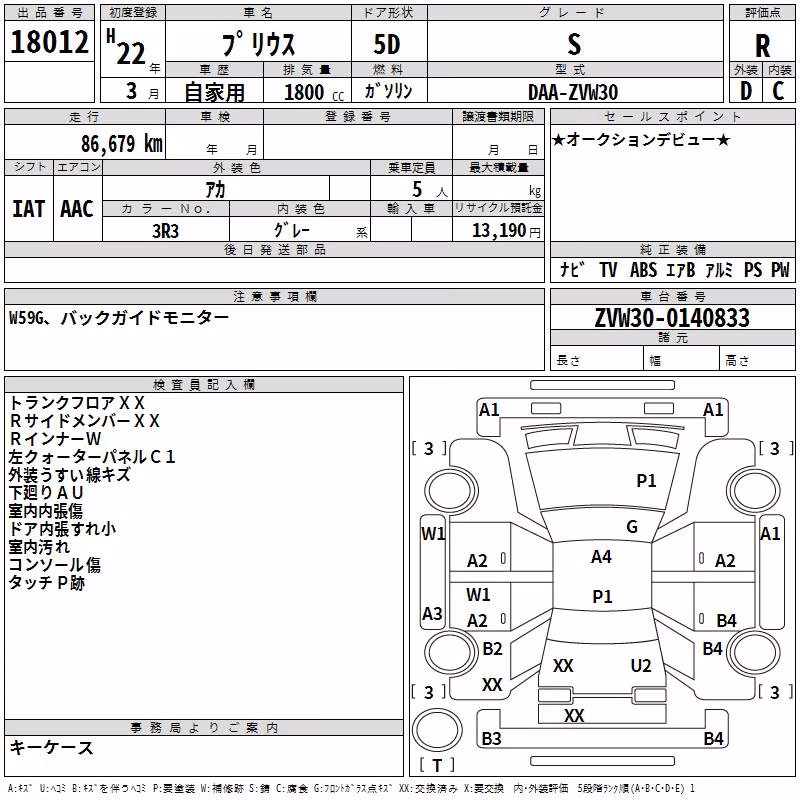Select the エアB equipment entry
The width and height of the screenshot is (800, 800).
pos(681,269)
